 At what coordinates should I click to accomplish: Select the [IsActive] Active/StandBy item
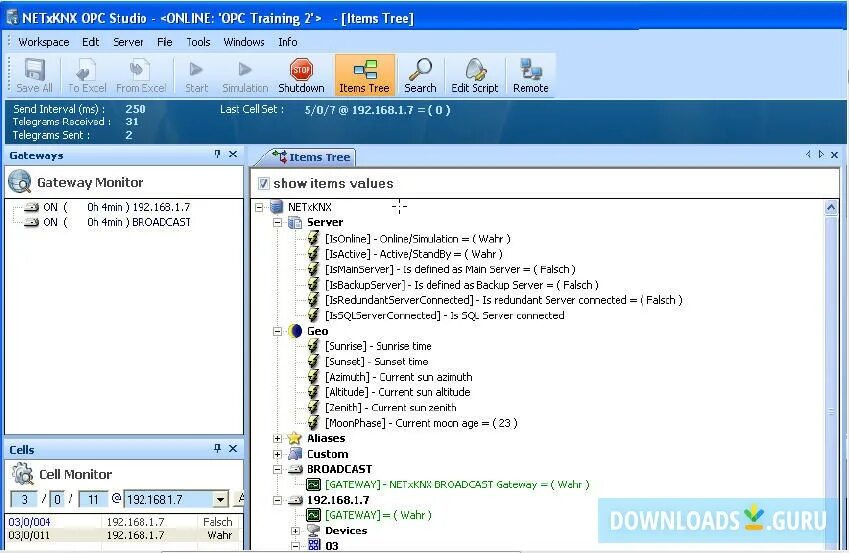pos(414,253)
